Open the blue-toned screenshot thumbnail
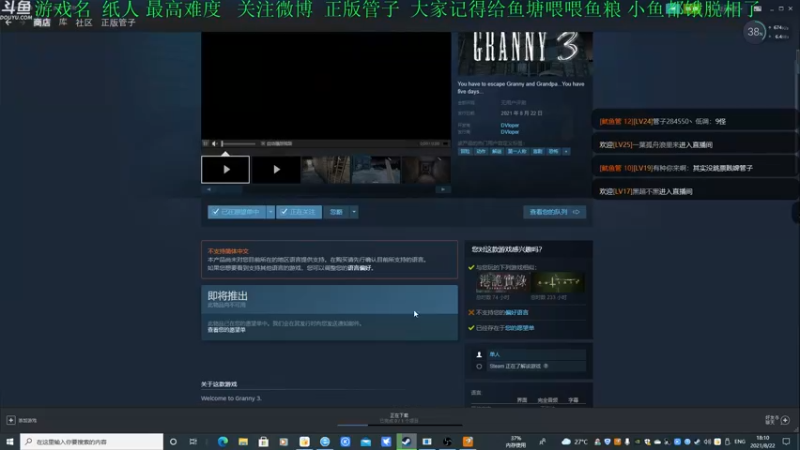Image resolution: width=800 pixels, height=450 pixels. click(x=376, y=169)
